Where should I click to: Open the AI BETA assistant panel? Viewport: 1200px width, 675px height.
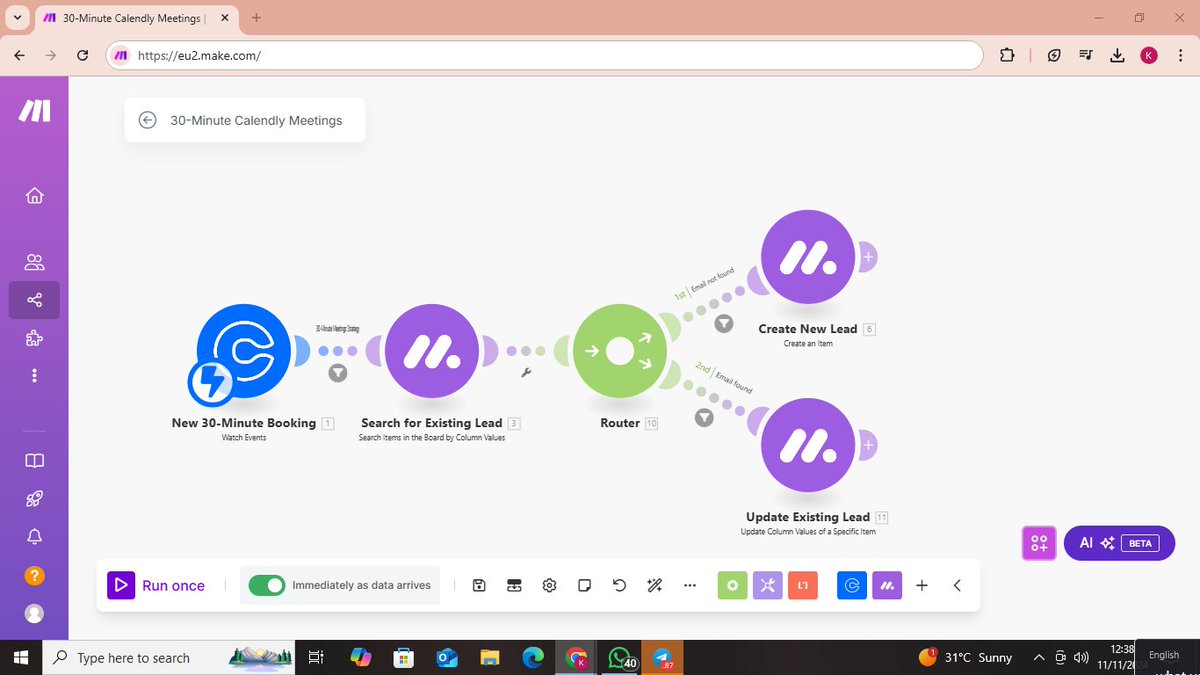[1119, 543]
